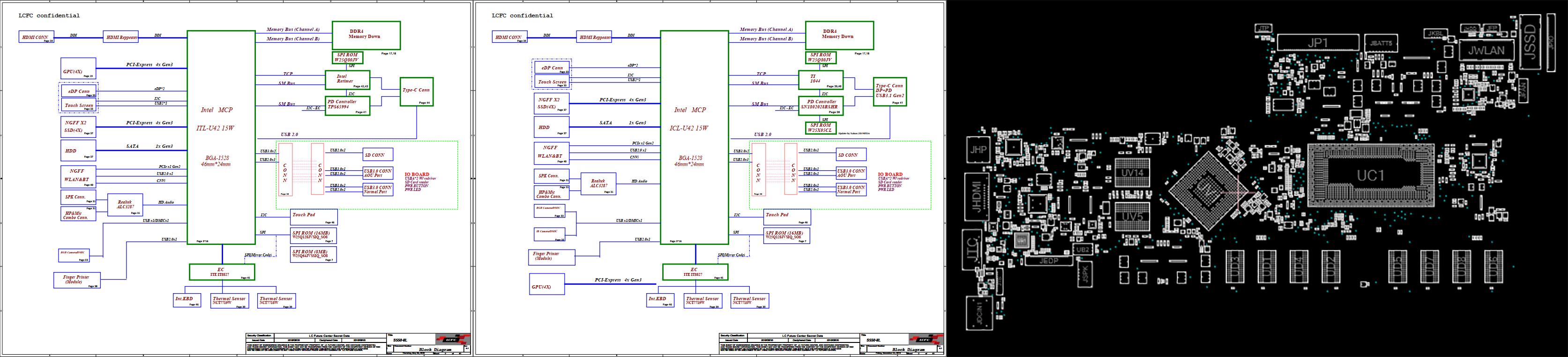1568x357 pixels.
Task: Click EC ITE IT8827 block in ITL-U42 diagram
Action: point(222,272)
